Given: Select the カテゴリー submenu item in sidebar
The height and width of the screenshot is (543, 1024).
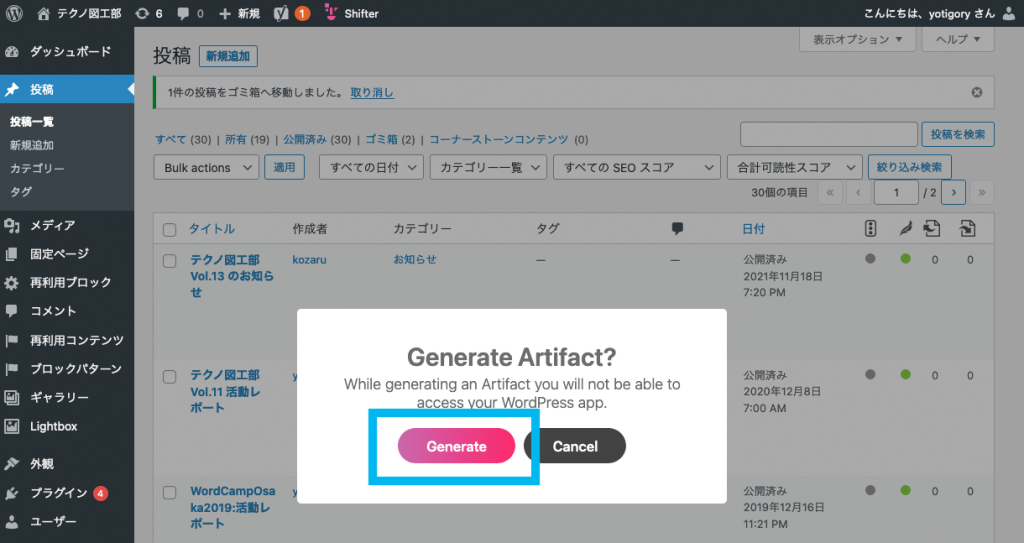Looking at the screenshot, I should [x=37, y=168].
